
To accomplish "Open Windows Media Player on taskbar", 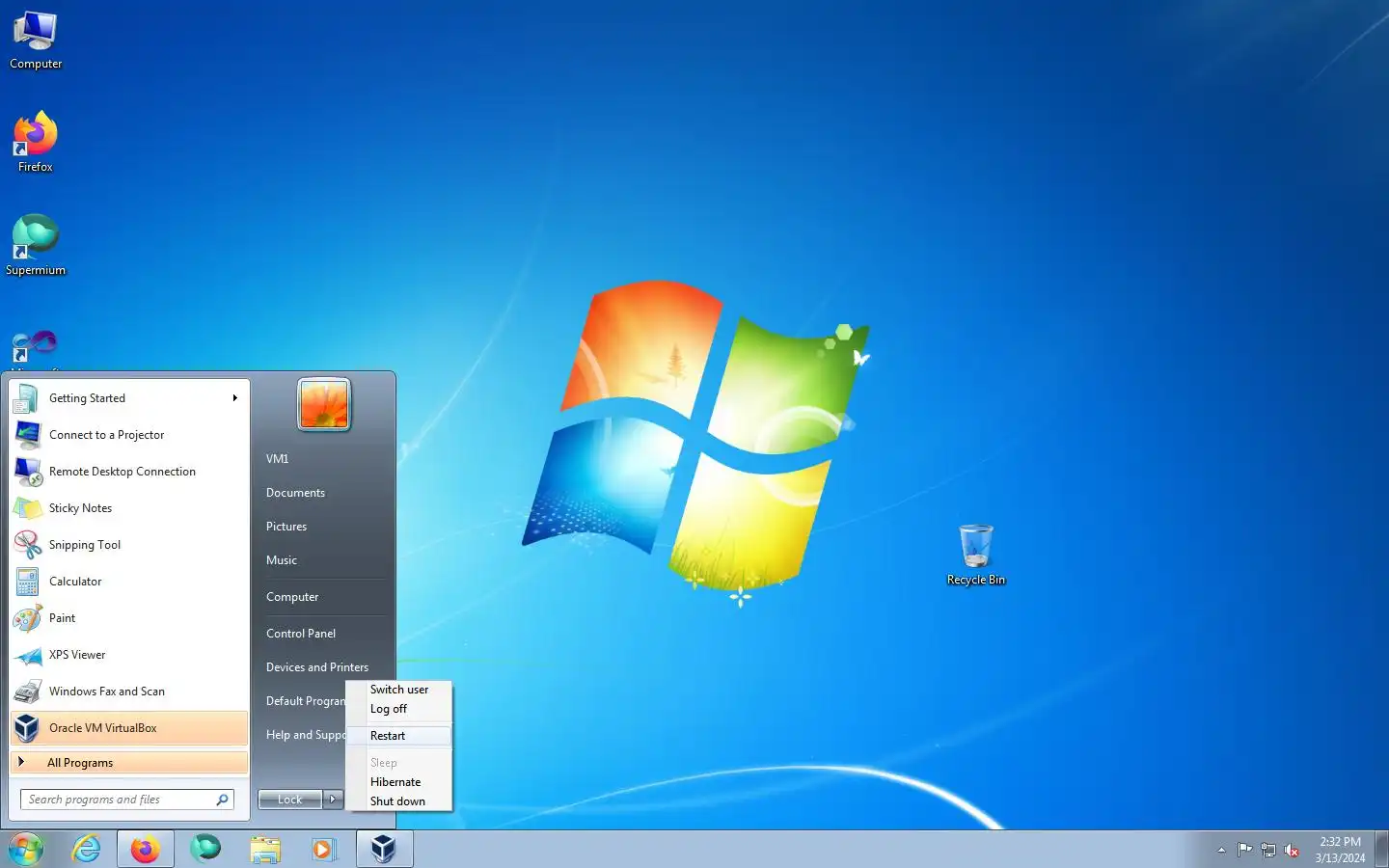I will [x=323, y=850].
